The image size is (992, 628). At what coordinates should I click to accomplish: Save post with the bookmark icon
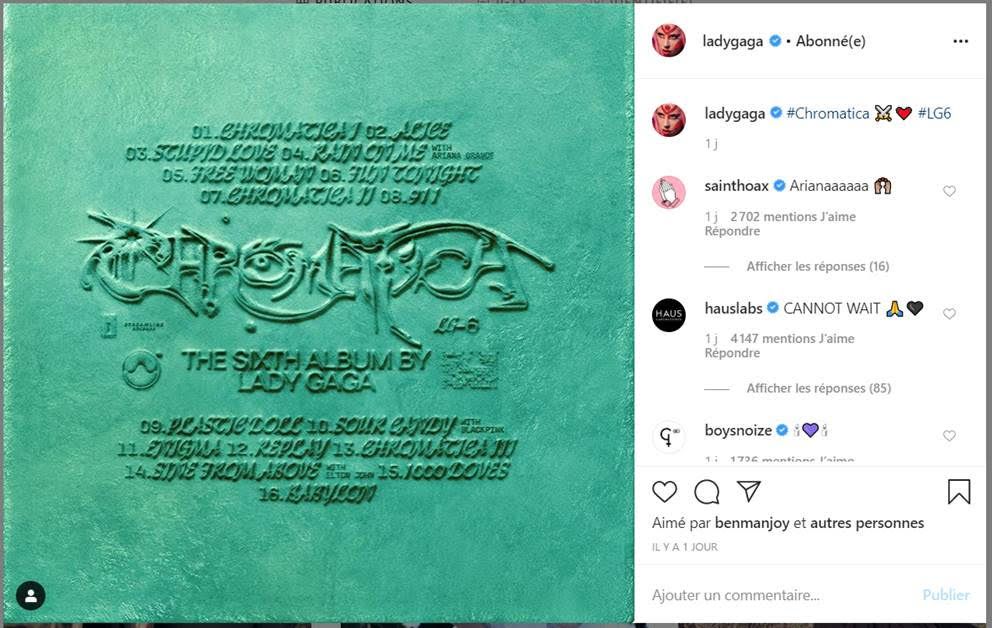click(959, 491)
